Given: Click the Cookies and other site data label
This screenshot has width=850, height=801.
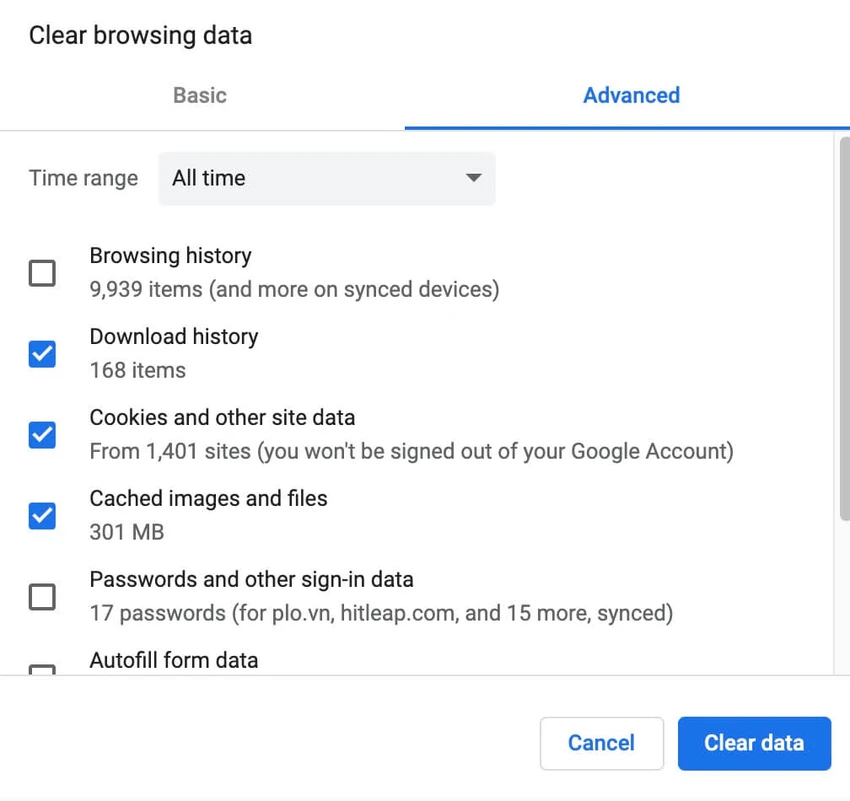Looking at the screenshot, I should (x=222, y=417).
